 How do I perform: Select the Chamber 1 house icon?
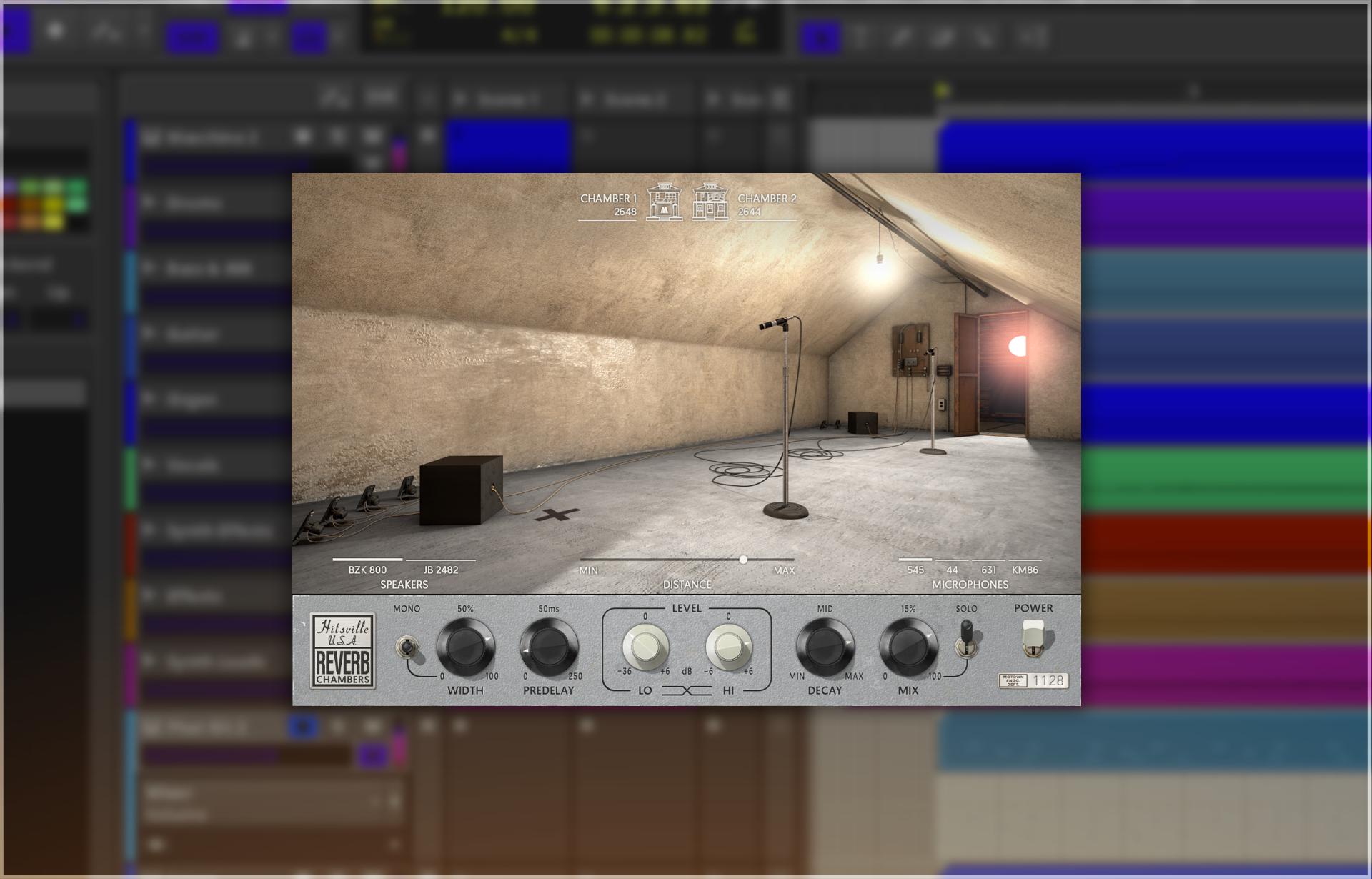664,202
